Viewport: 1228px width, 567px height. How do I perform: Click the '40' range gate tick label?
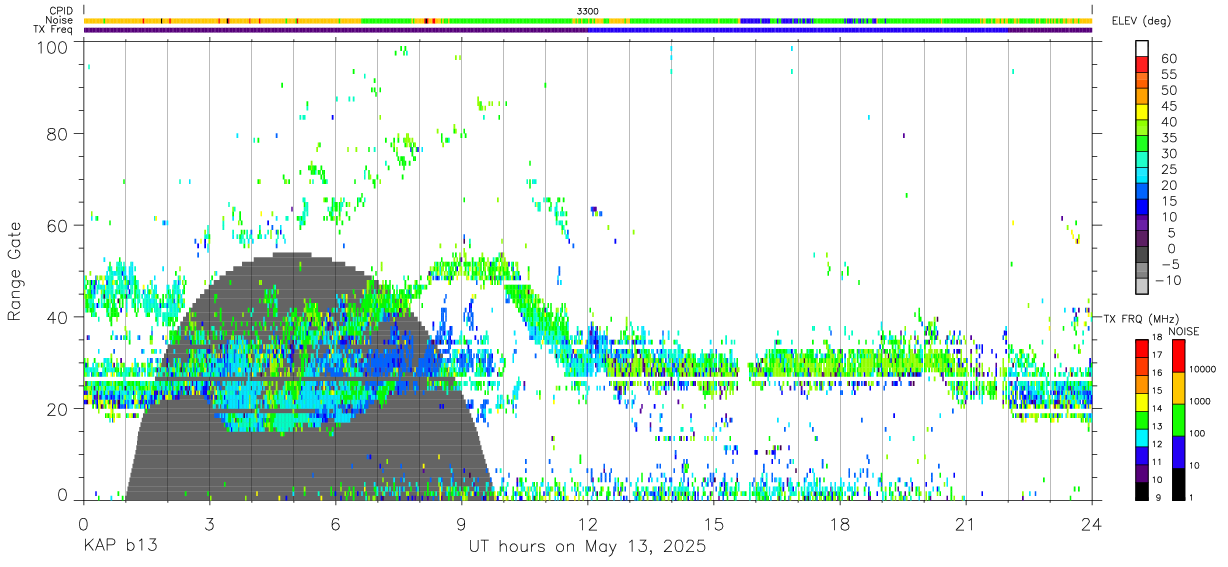coord(58,317)
